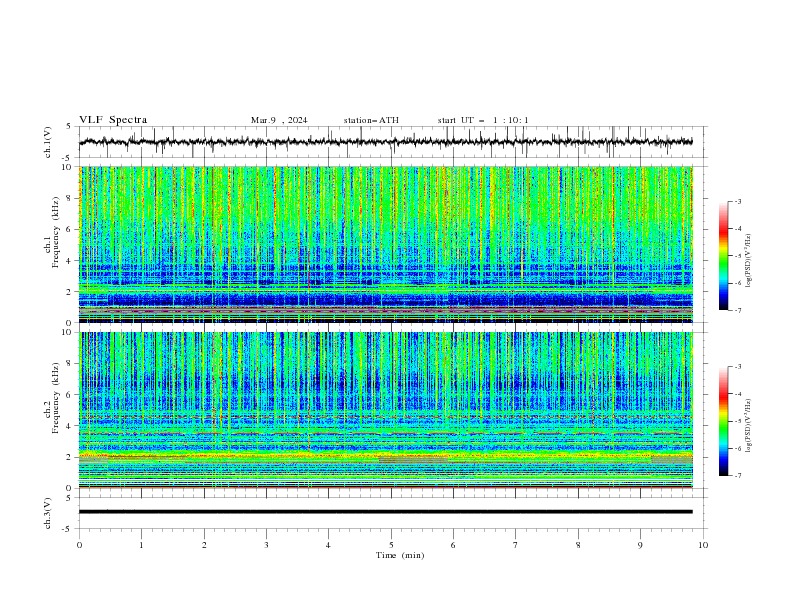
Task: Click the "5" tick on the time axis
Action: pos(391,545)
